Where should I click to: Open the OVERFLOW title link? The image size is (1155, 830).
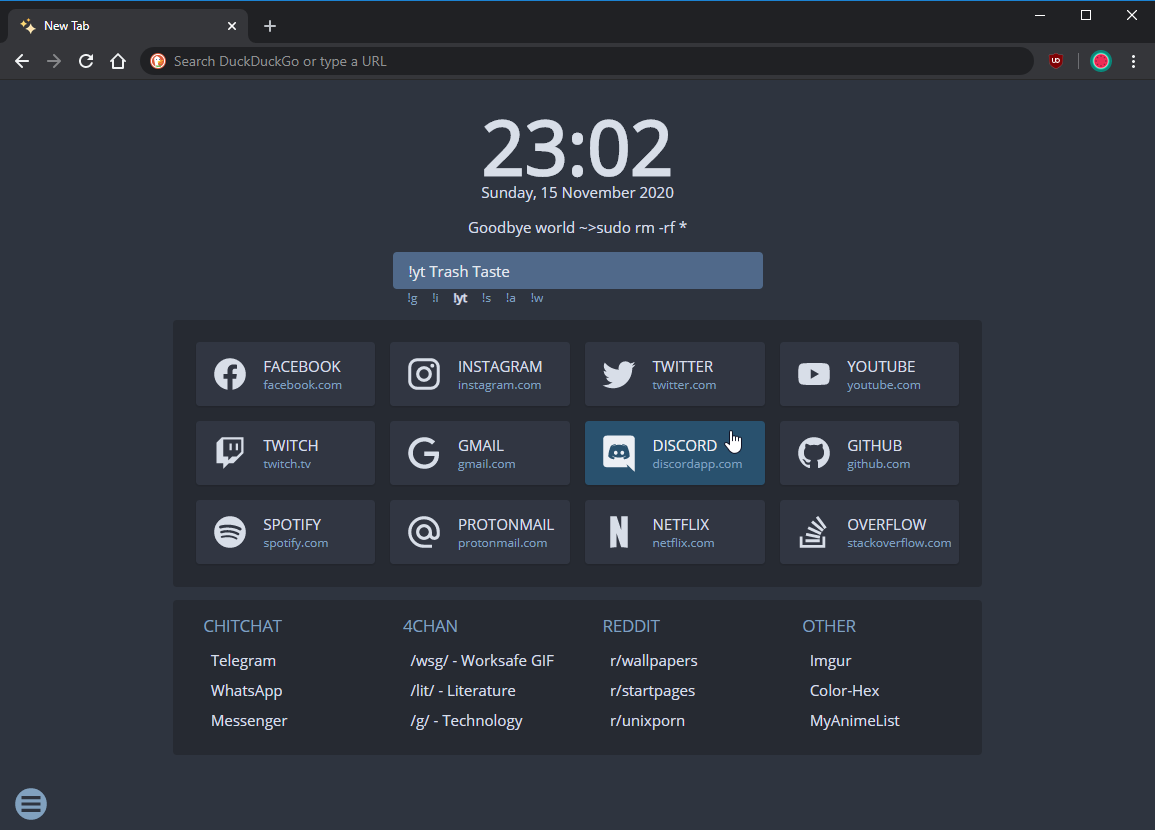(x=886, y=524)
